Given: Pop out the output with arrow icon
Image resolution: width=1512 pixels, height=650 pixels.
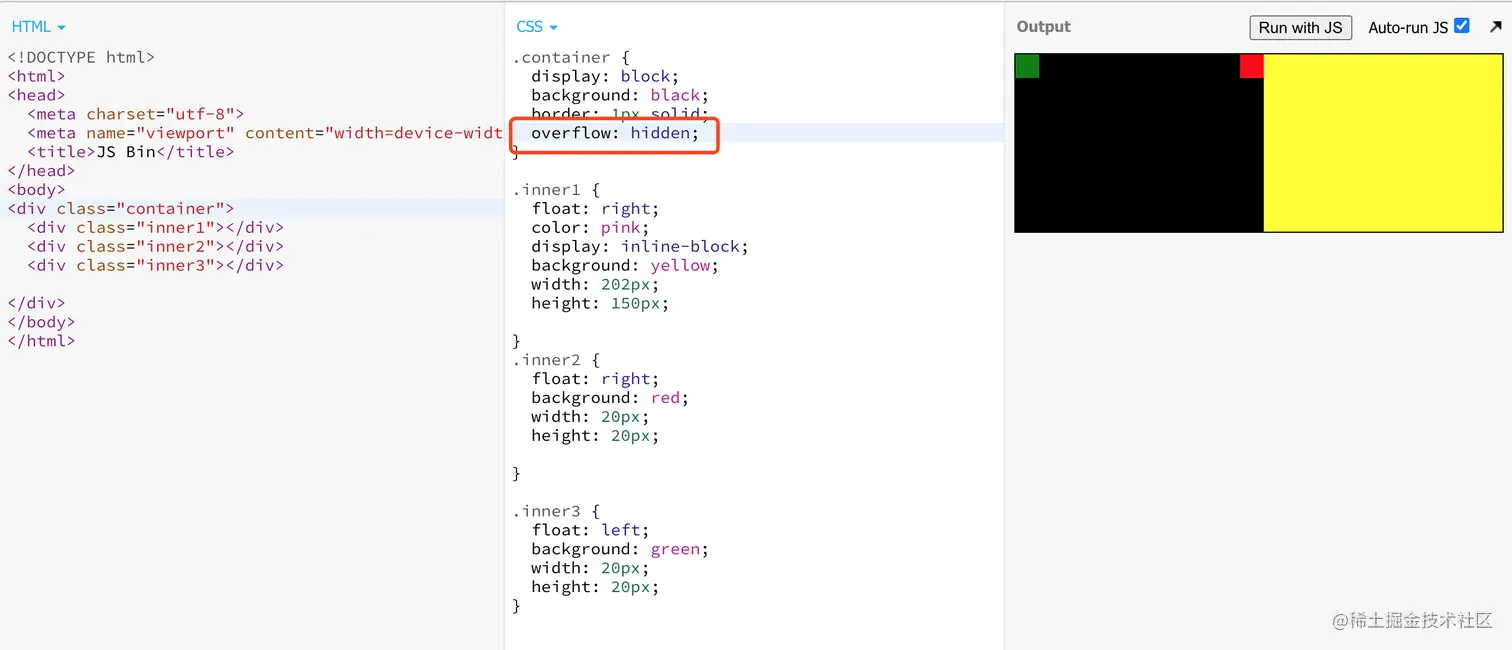Looking at the screenshot, I should 1495,27.
